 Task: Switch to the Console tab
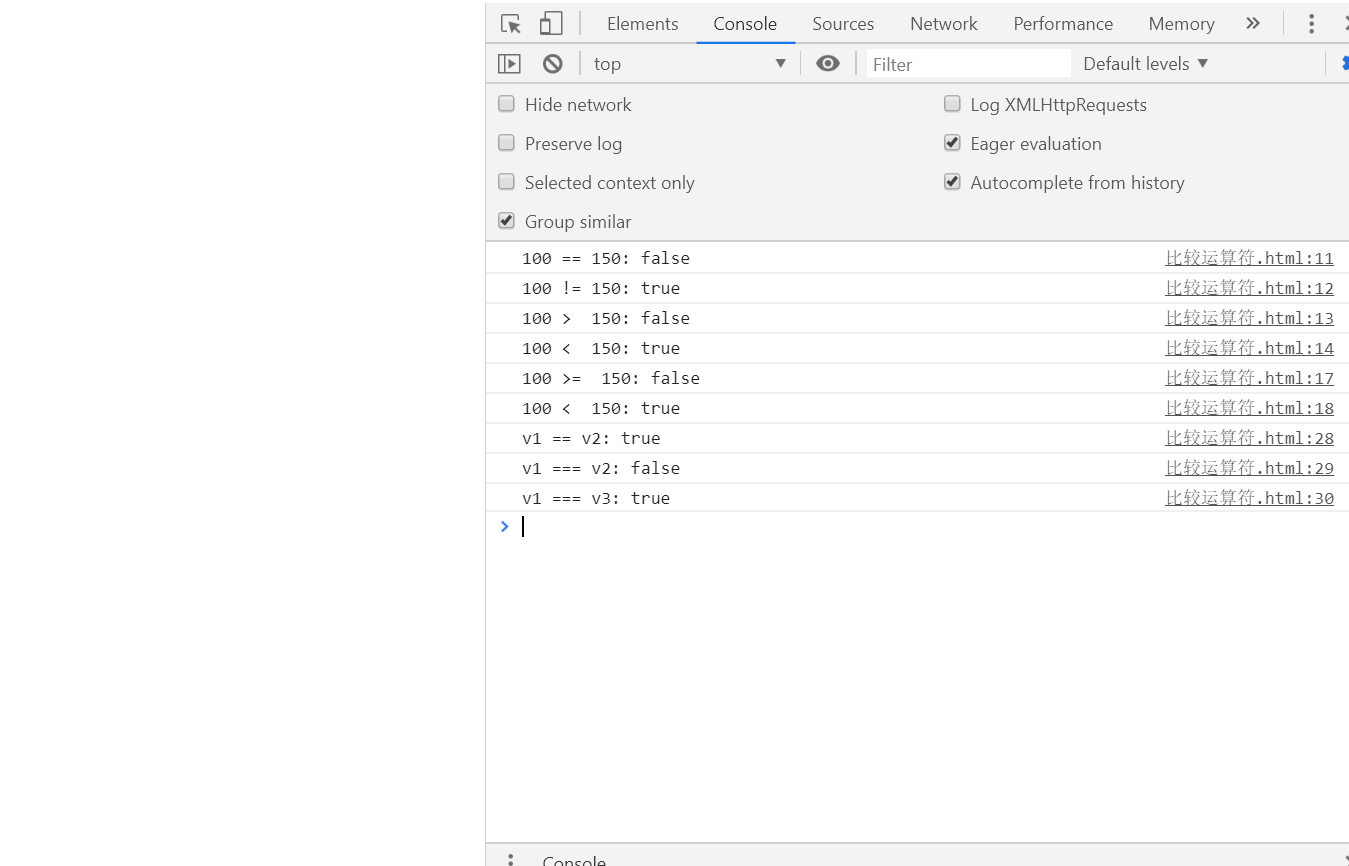[x=745, y=24]
